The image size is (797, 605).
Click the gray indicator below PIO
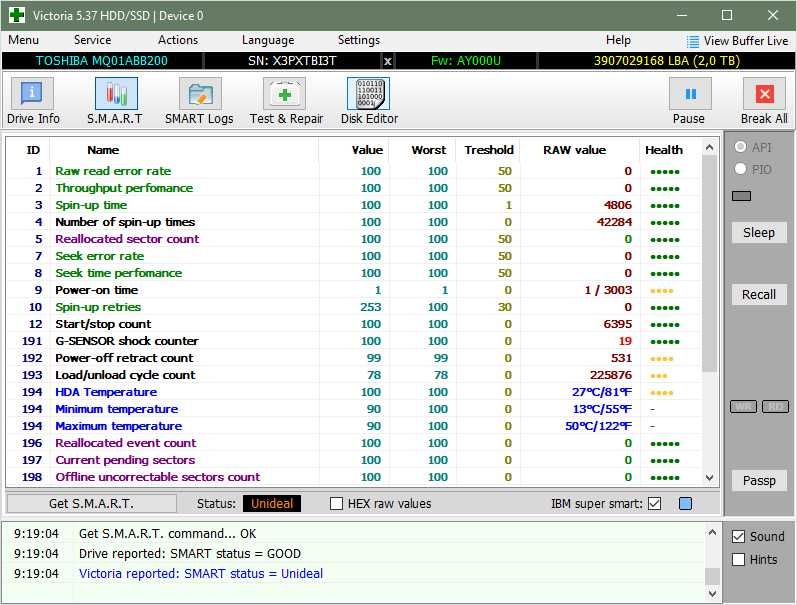(741, 196)
